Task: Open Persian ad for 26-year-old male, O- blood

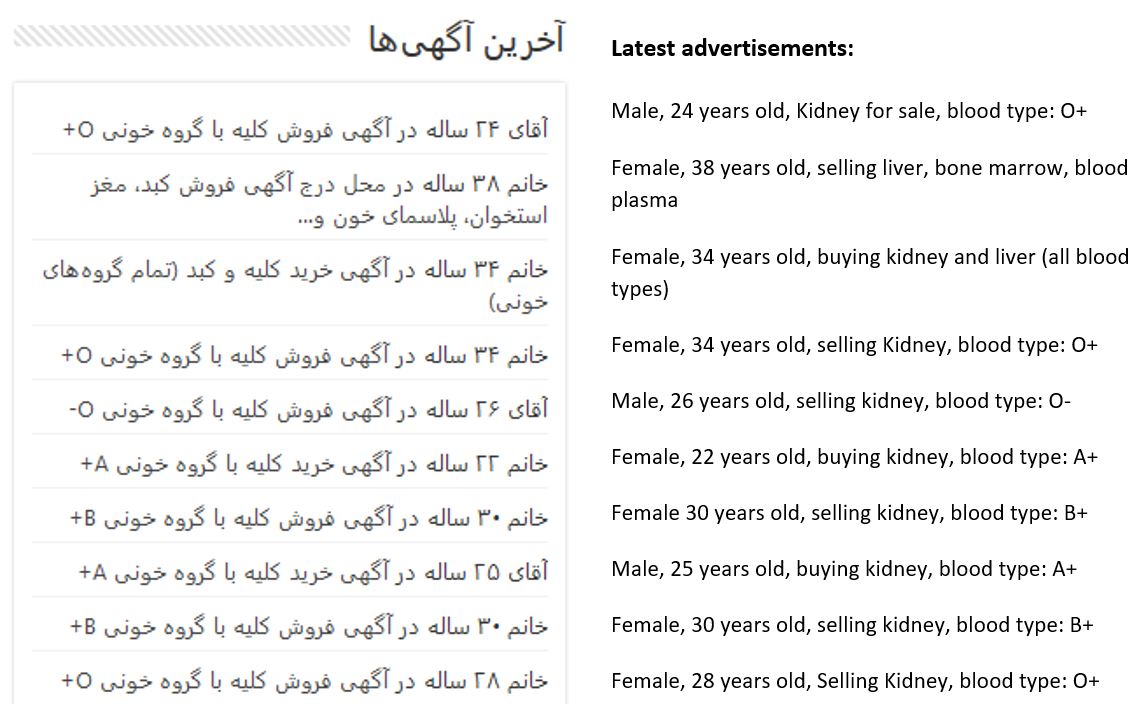Action: pyautogui.click(x=308, y=409)
